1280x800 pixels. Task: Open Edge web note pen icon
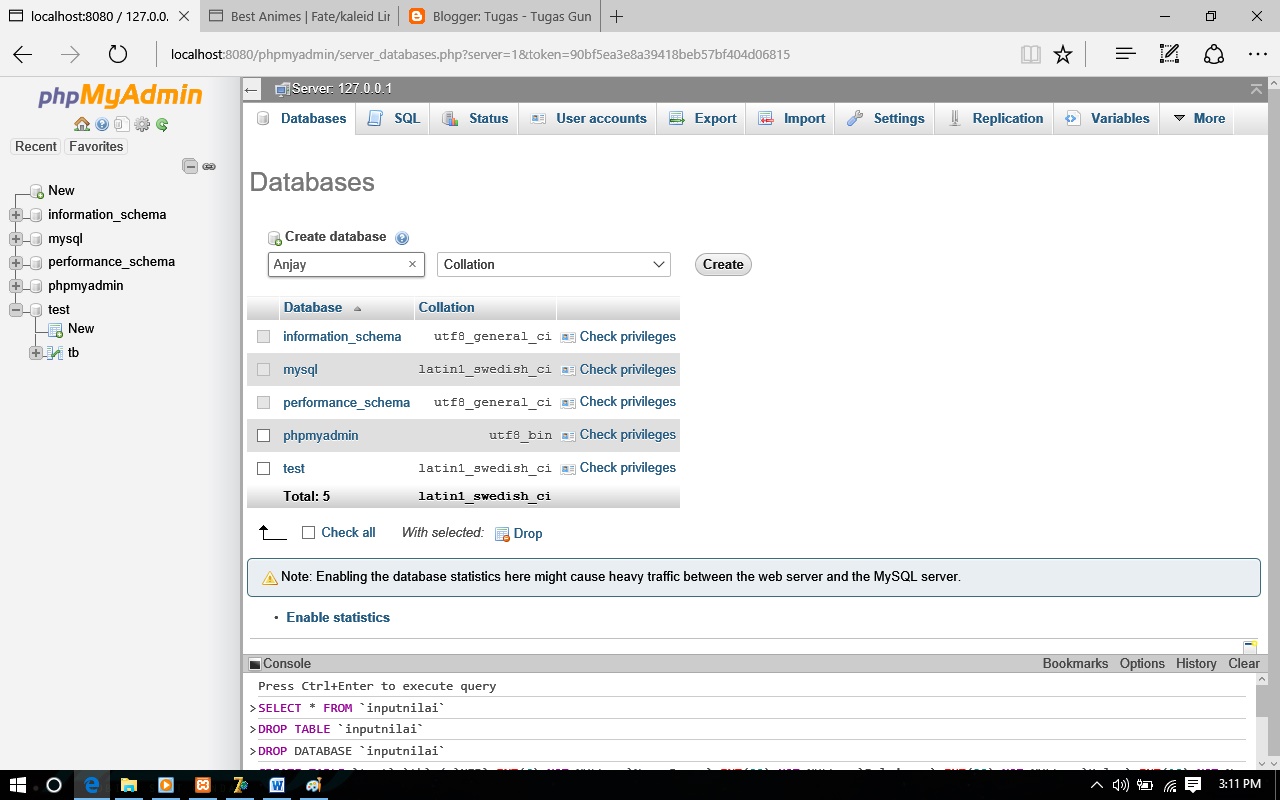[1169, 54]
